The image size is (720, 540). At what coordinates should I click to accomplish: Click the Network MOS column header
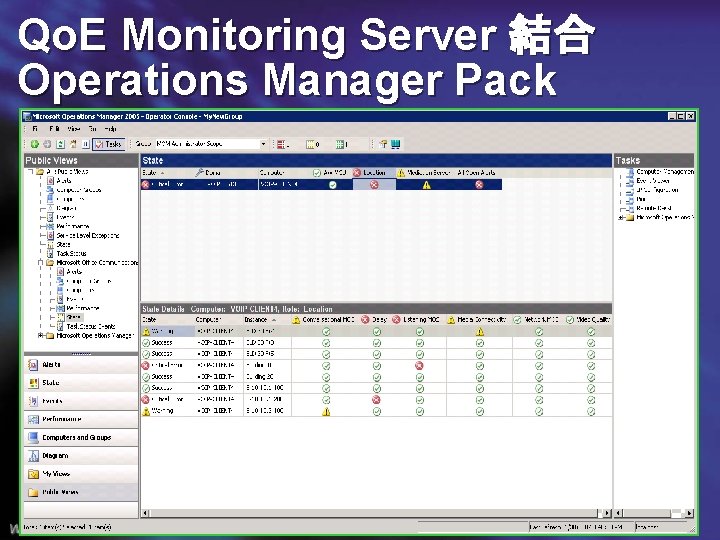tap(537, 320)
